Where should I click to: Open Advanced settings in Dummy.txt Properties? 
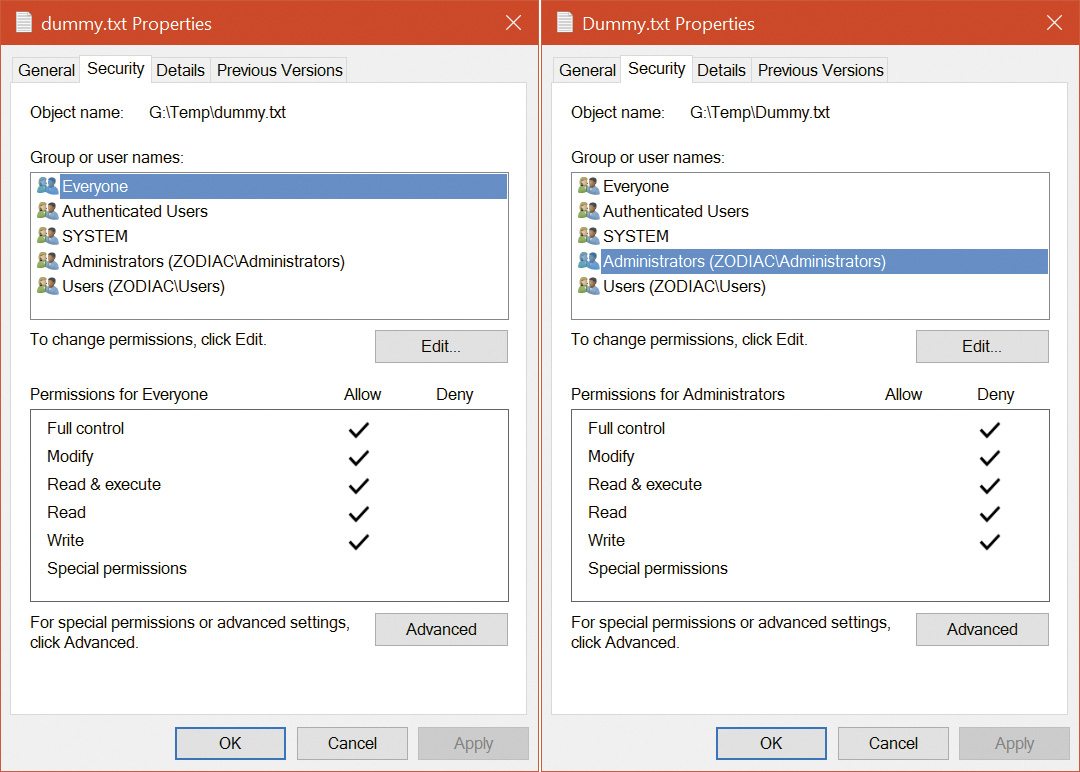[x=982, y=629]
